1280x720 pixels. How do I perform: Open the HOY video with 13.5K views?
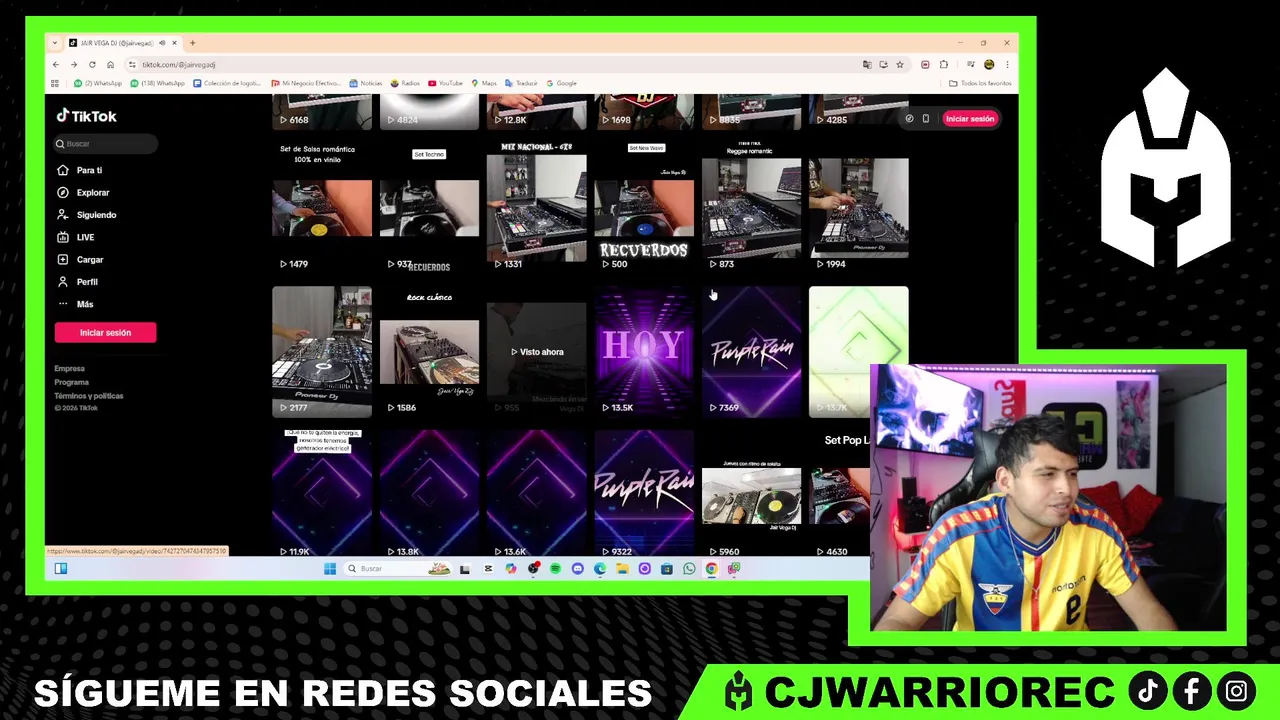pyautogui.click(x=644, y=351)
